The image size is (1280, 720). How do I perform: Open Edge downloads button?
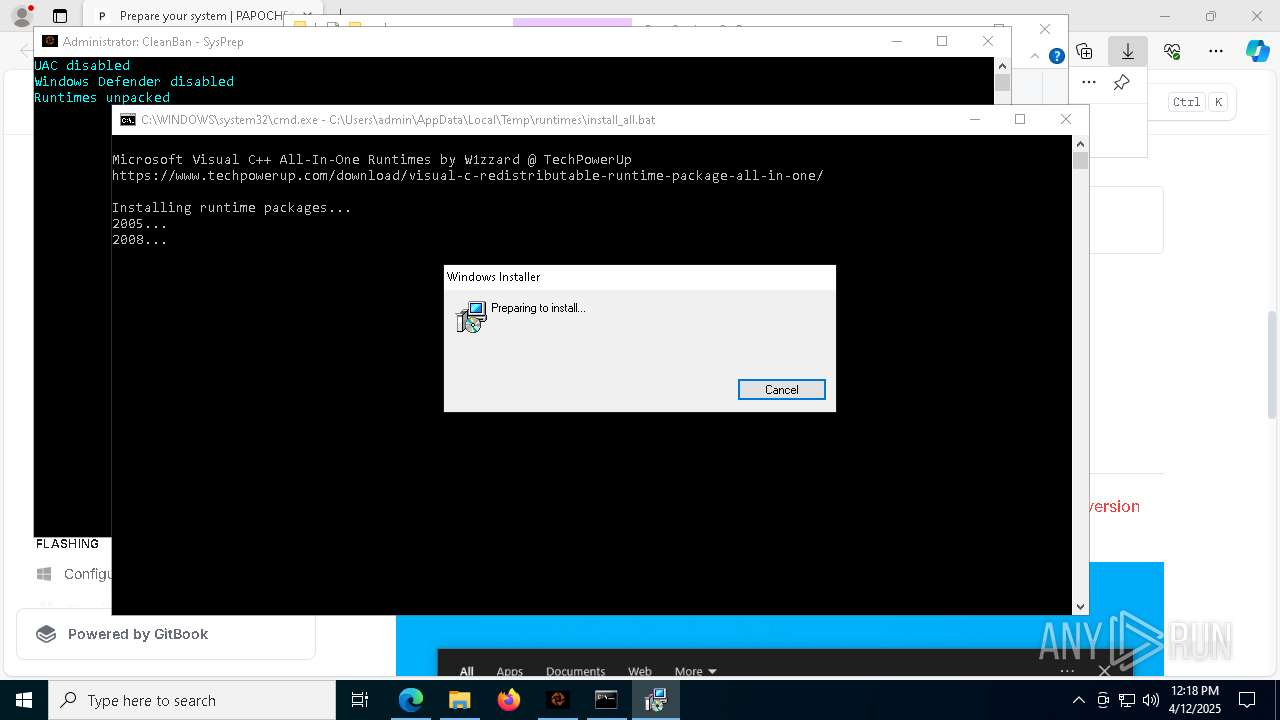click(1128, 51)
